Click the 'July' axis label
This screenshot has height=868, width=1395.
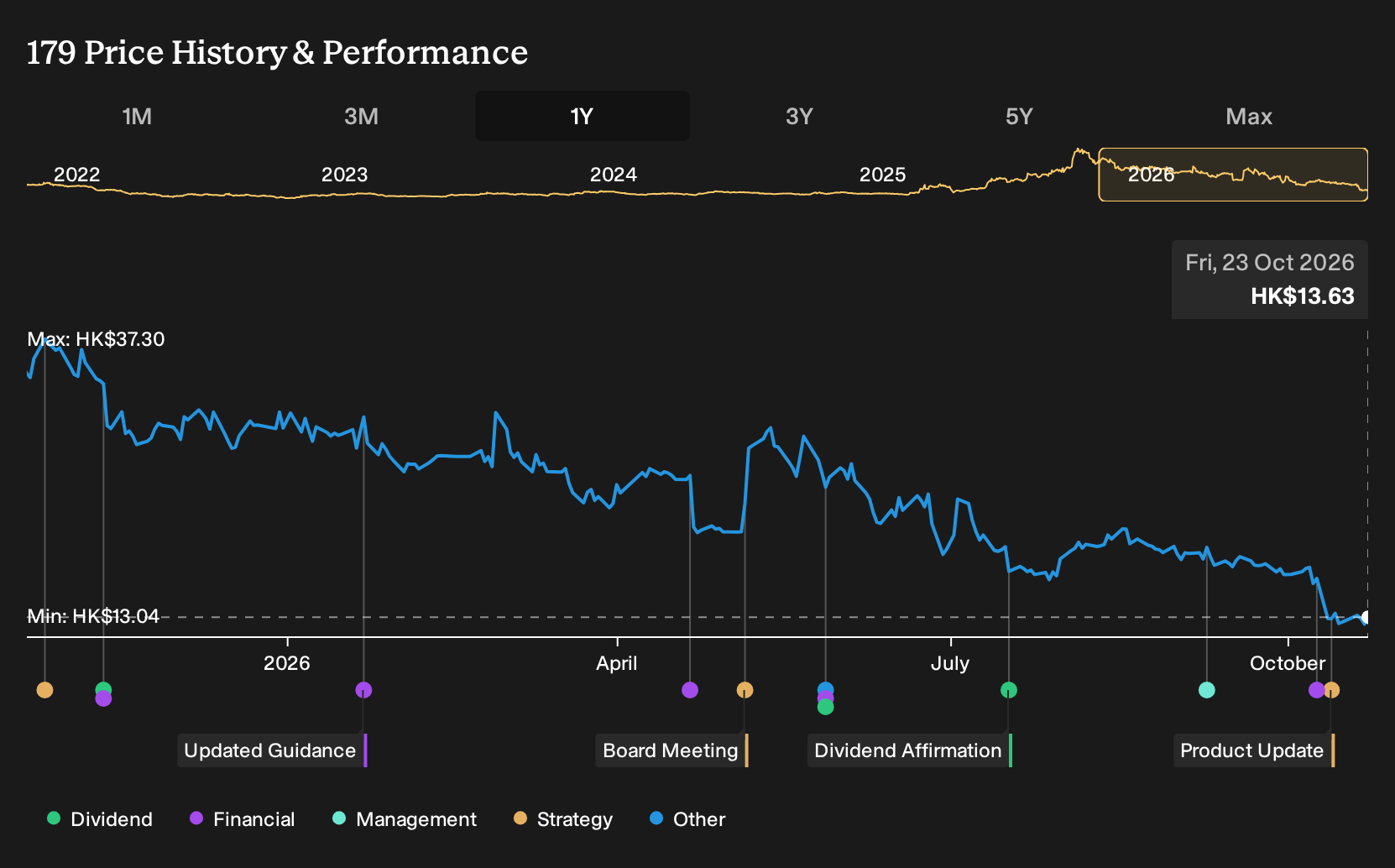pyautogui.click(x=950, y=663)
